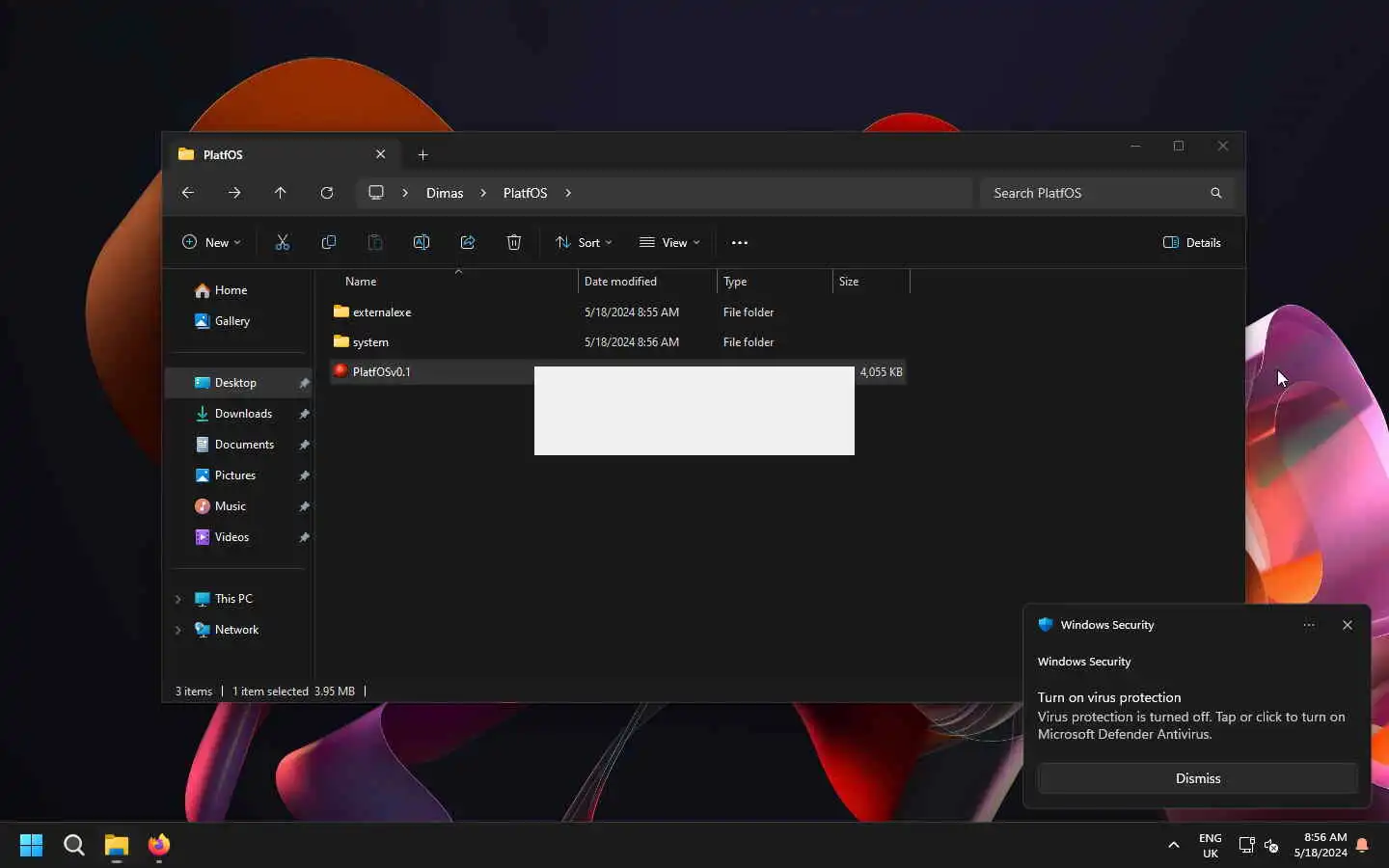Open the Sort dropdown

(584, 242)
